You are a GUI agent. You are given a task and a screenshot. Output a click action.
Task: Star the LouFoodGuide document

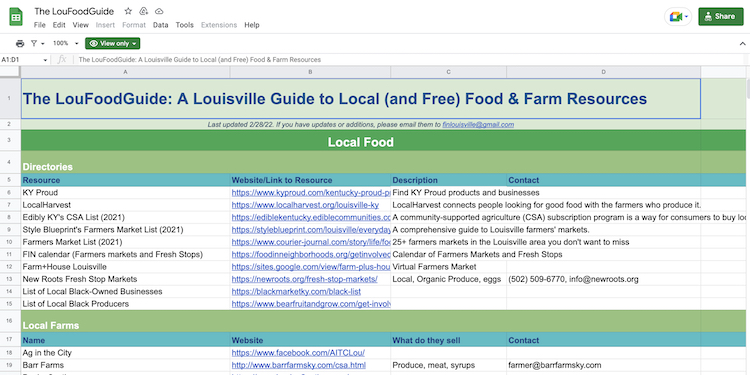128,11
